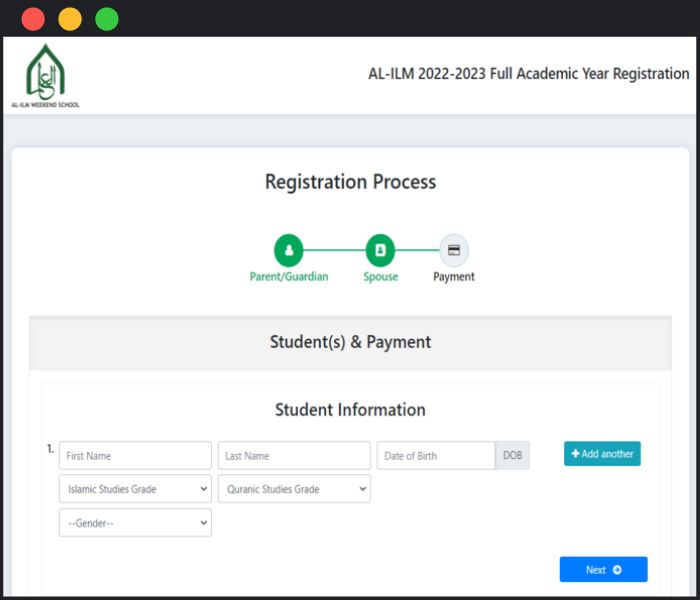
Task: Expand the Quranic Studies Grade dropdown
Action: pos(294,489)
